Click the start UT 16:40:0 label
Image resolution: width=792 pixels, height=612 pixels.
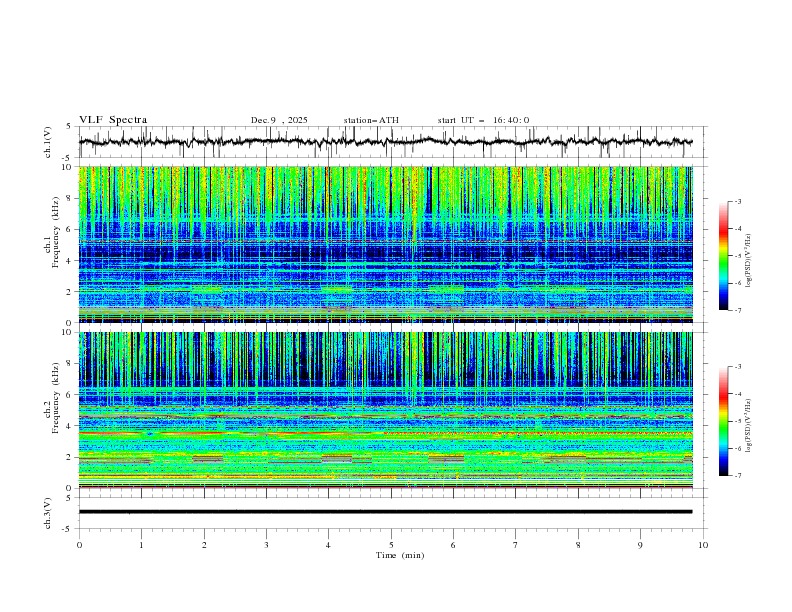pyautogui.click(x=483, y=120)
